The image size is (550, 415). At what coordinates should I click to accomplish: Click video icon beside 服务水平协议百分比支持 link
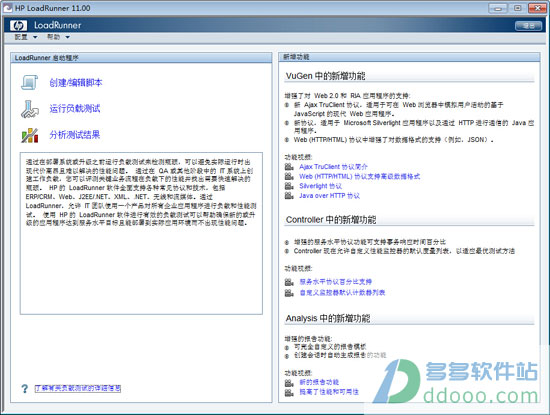289,282
